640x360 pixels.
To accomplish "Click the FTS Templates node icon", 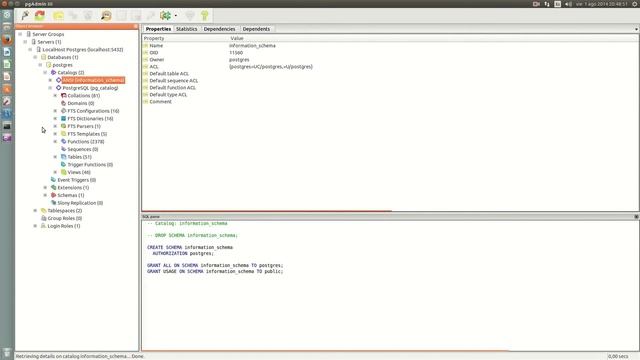I will pos(64,134).
